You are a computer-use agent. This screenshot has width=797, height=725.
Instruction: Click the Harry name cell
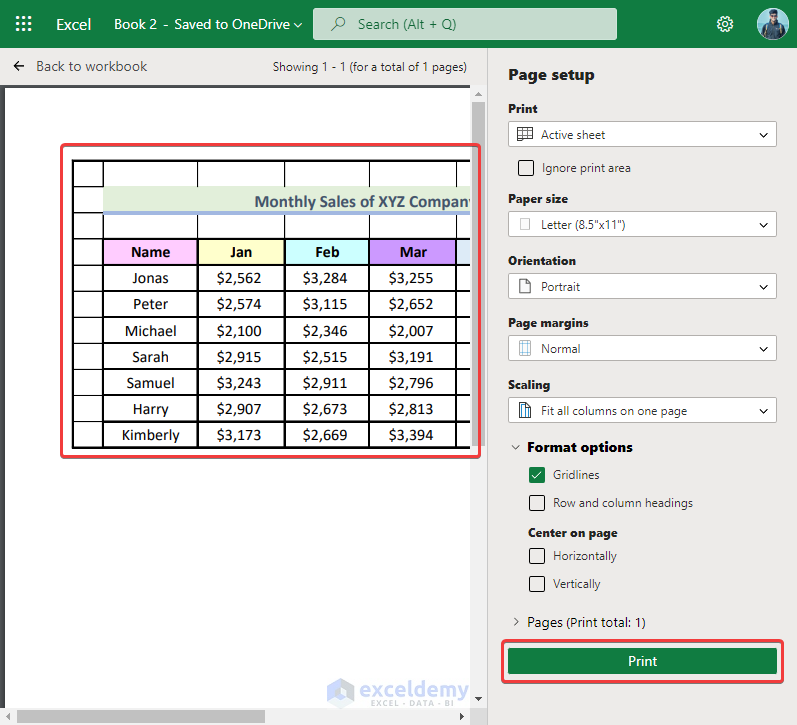click(150, 409)
